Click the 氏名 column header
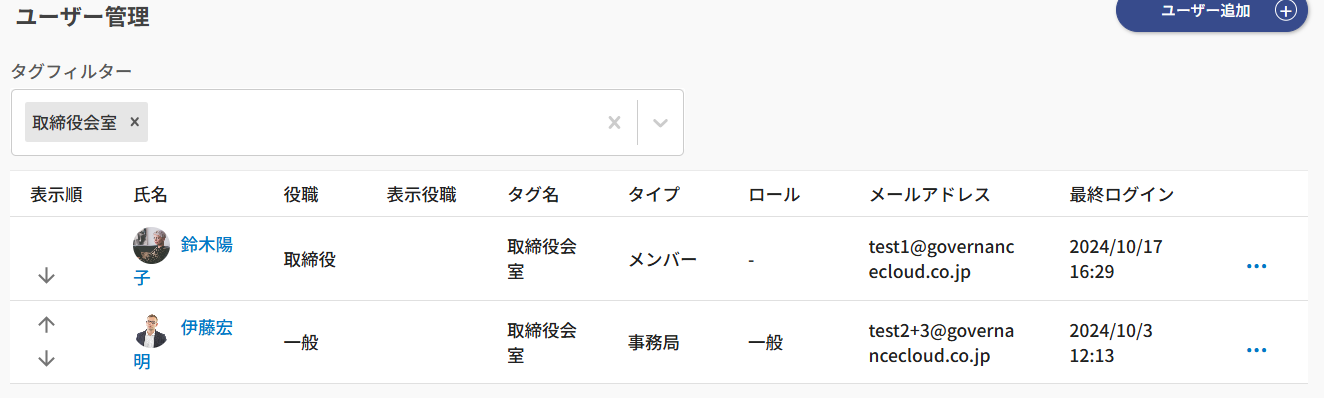Screen dimensions: 1324x398 tap(150, 194)
